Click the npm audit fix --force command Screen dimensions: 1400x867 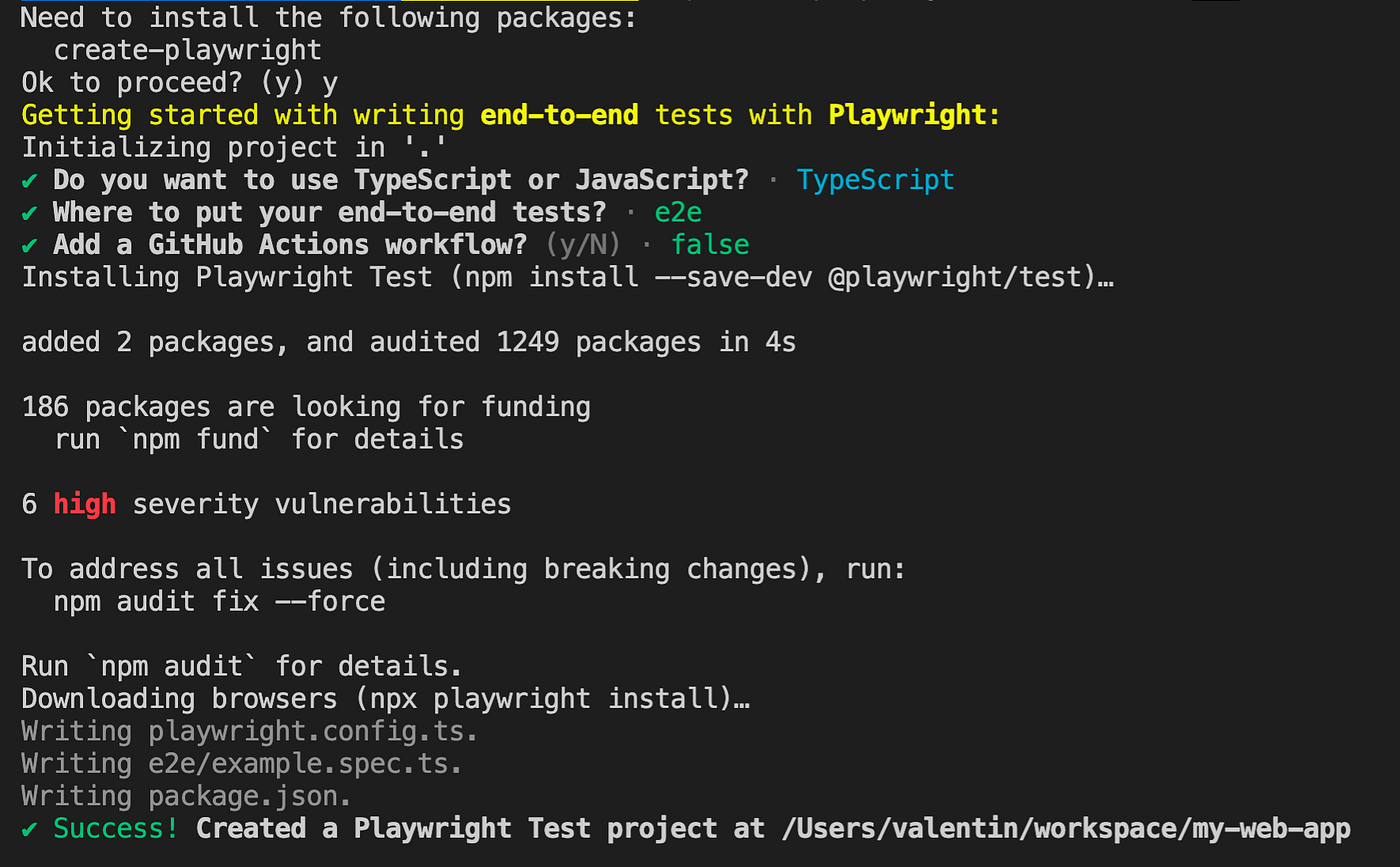(x=219, y=601)
